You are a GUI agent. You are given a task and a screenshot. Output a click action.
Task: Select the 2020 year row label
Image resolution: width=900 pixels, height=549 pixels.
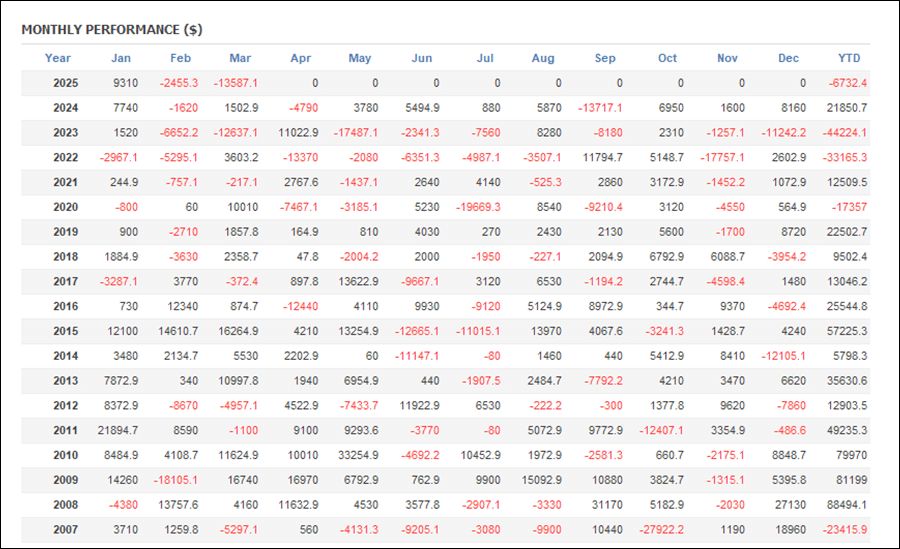pos(65,207)
